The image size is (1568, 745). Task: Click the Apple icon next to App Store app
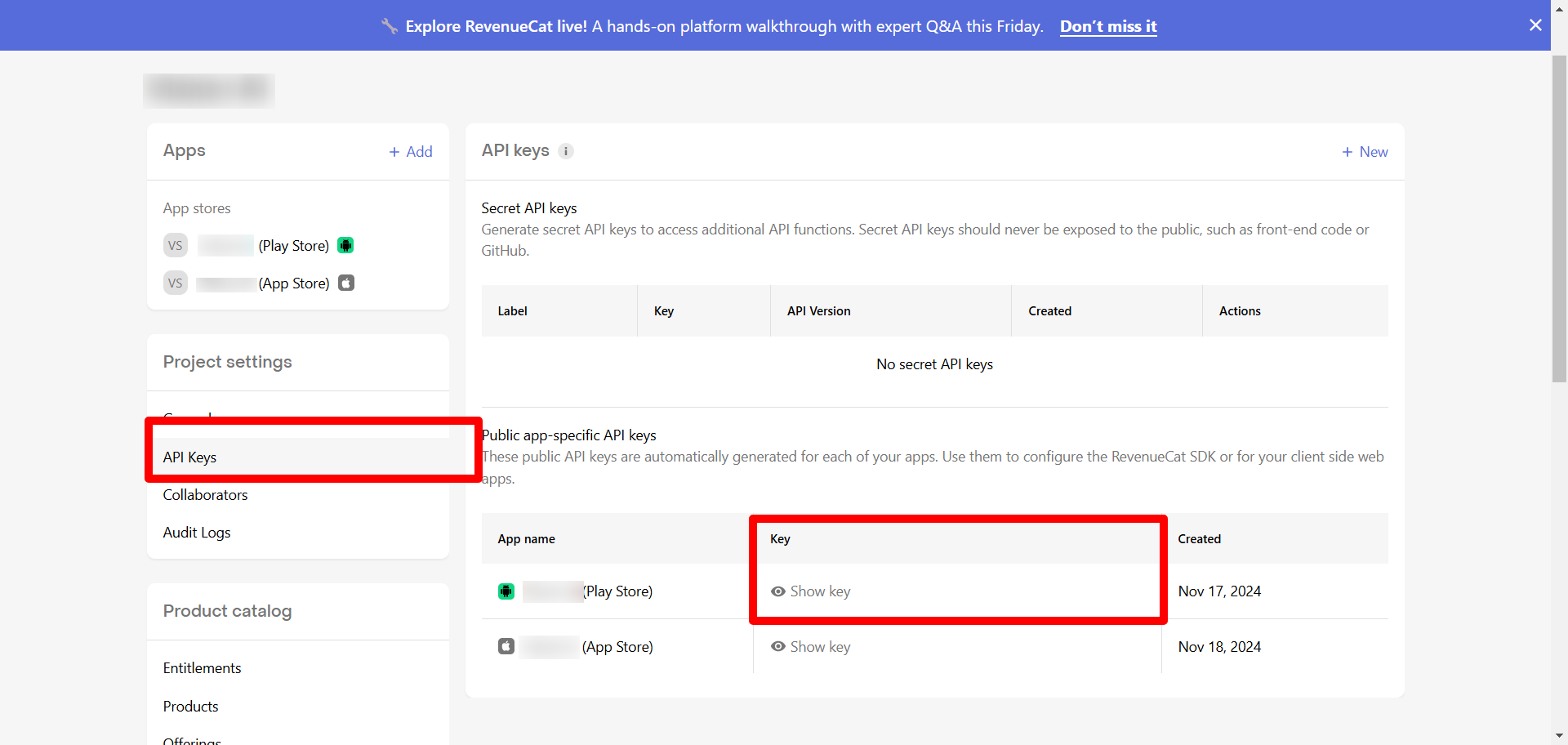pyautogui.click(x=346, y=283)
